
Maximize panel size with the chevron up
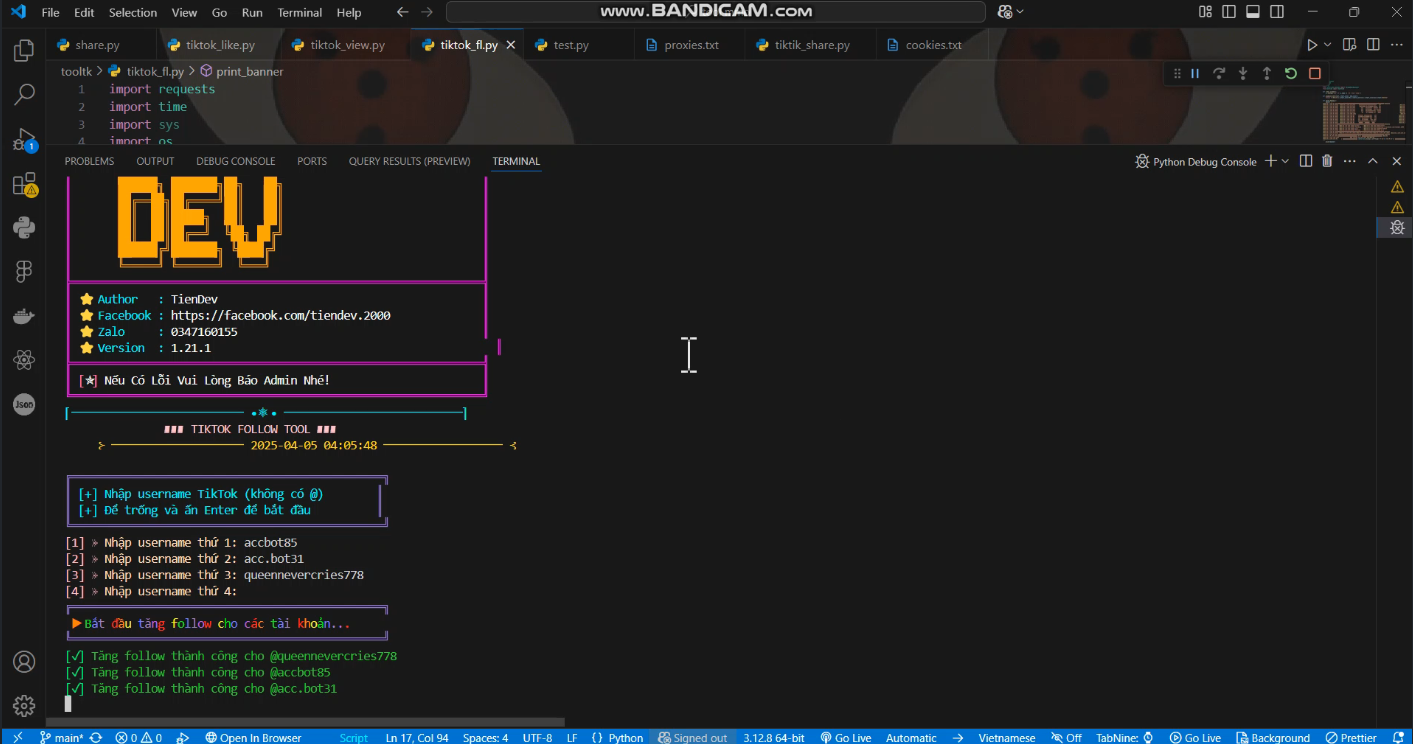[x=1373, y=161]
